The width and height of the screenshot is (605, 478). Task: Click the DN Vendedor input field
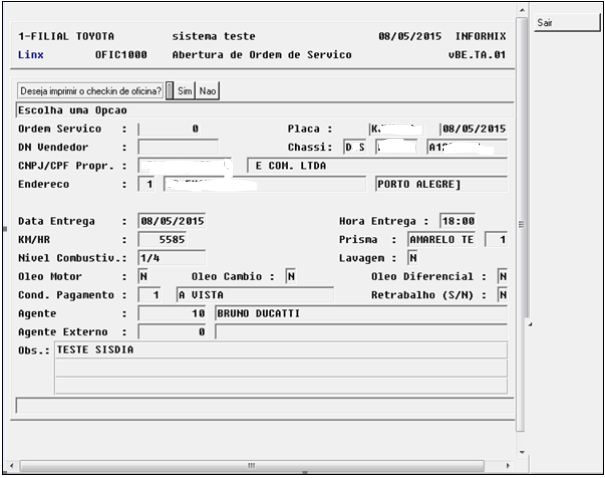(x=178, y=147)
